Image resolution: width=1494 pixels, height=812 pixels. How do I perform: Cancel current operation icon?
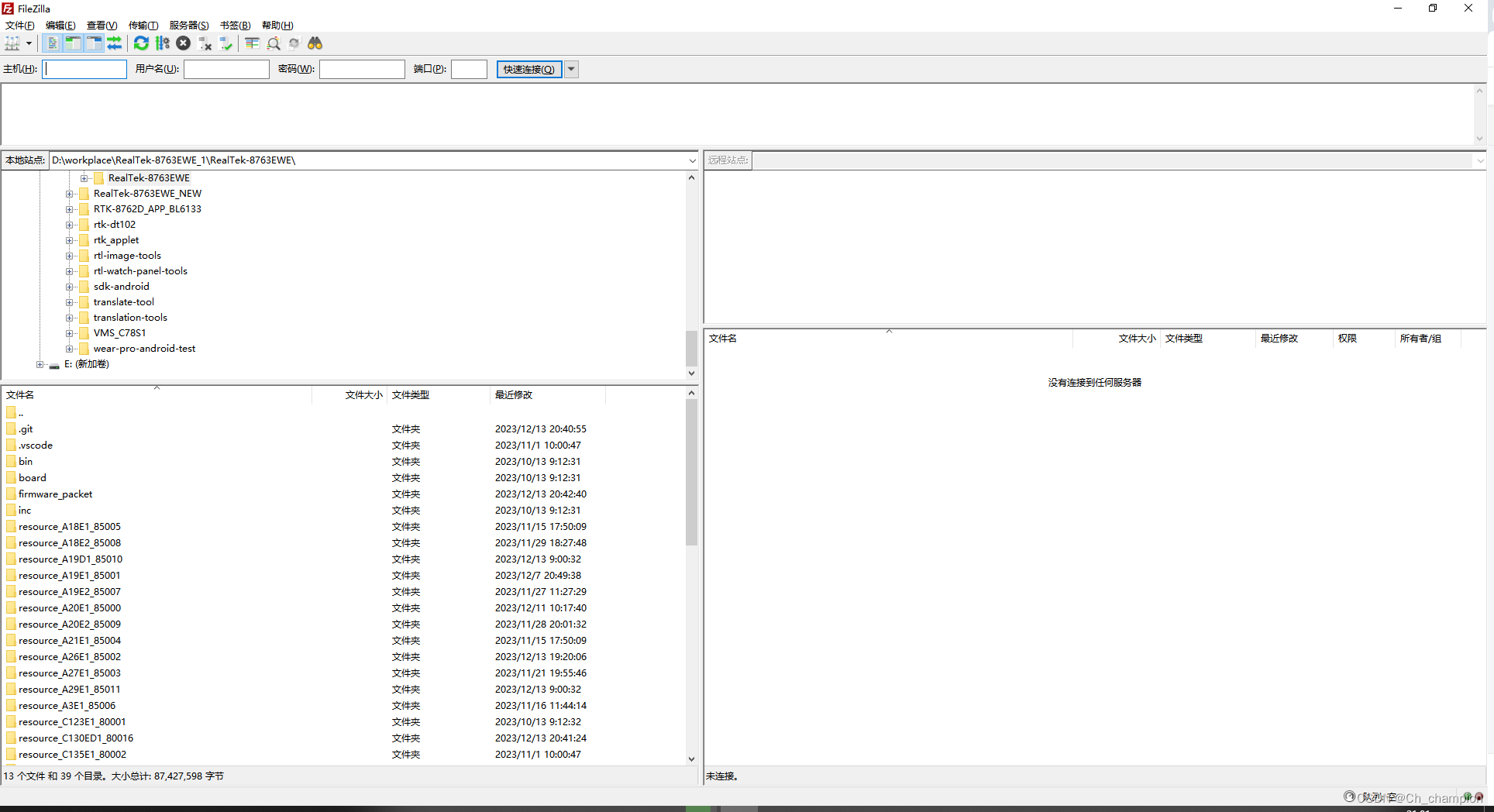[x=184, y=43]
